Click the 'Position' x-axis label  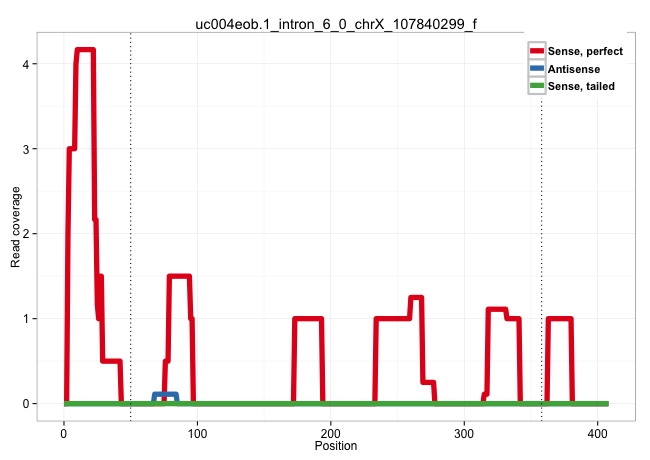click(335, 445)
